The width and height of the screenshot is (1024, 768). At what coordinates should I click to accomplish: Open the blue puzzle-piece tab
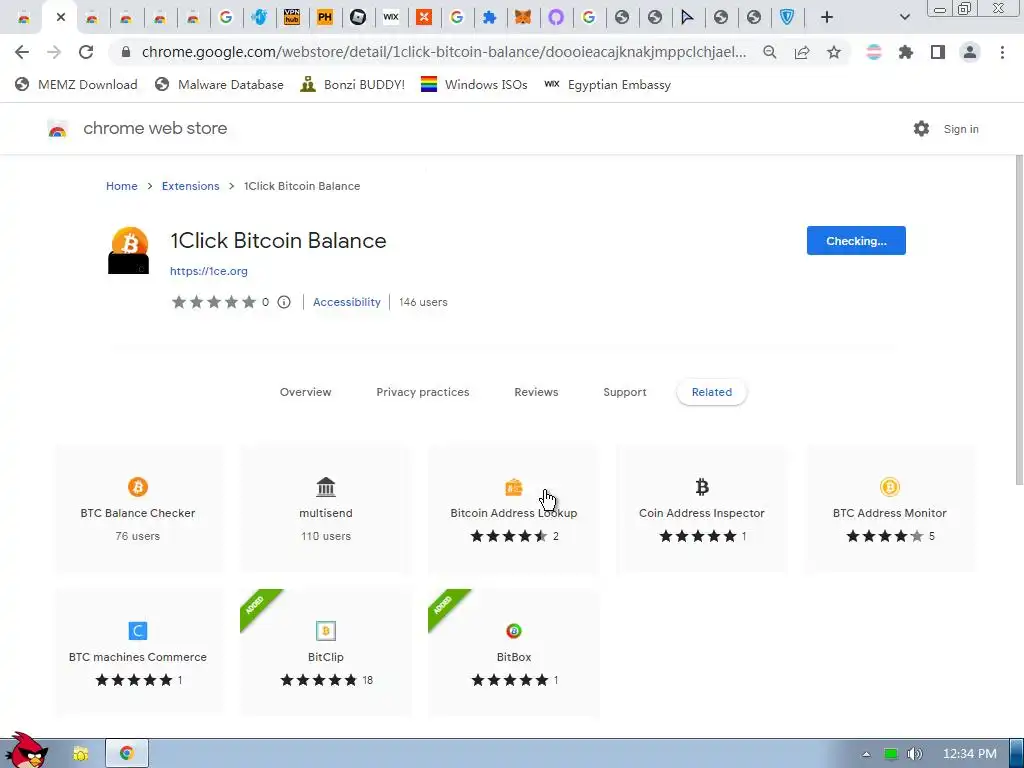490,18
